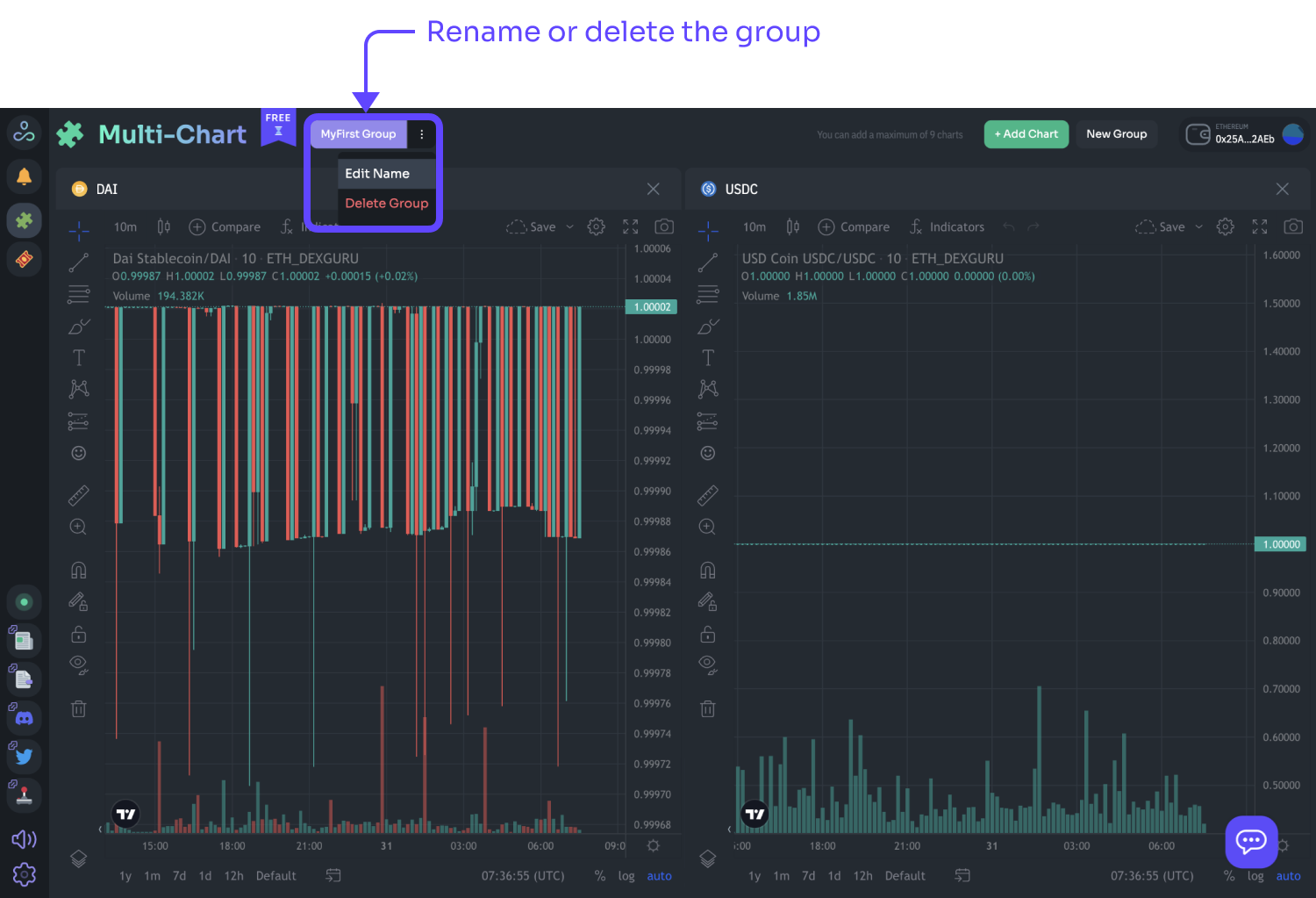
Task: Choose Delete Group from the menu
Action: pyautogui.click(x=386, y=203)
